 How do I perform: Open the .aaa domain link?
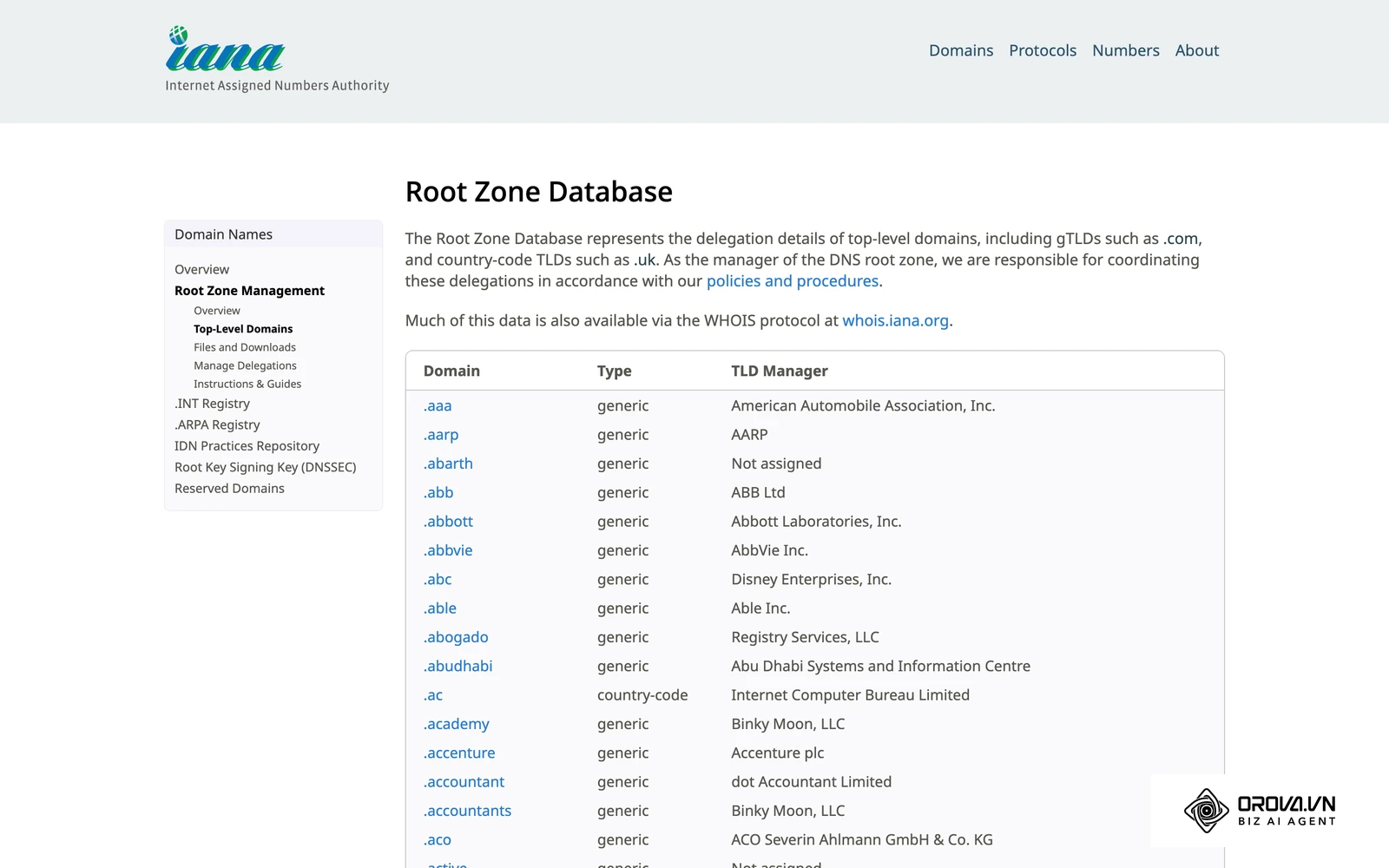tap(438, 405)
